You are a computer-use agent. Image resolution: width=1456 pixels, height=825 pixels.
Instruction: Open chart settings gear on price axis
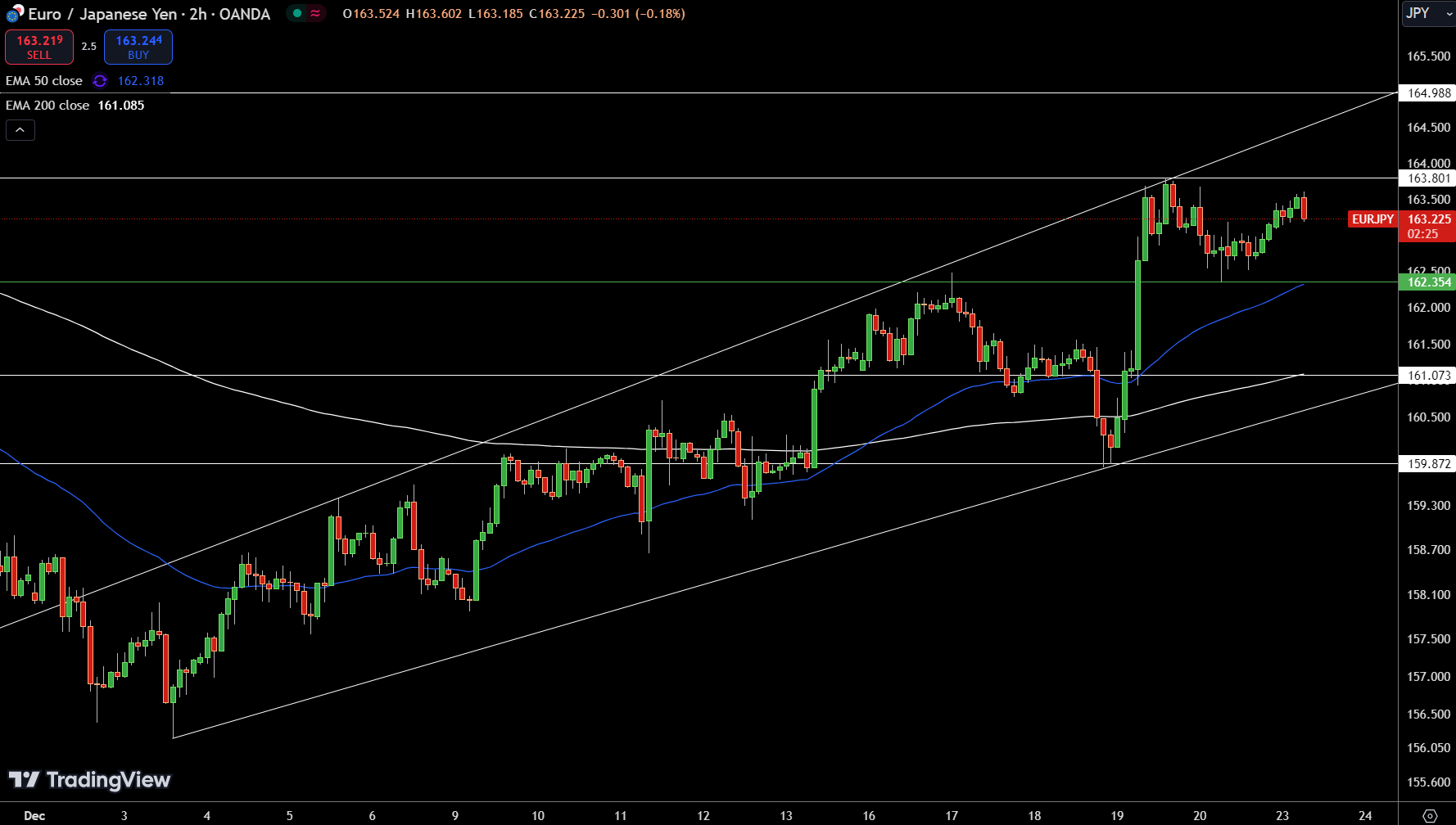click(x=1430, y=815)
